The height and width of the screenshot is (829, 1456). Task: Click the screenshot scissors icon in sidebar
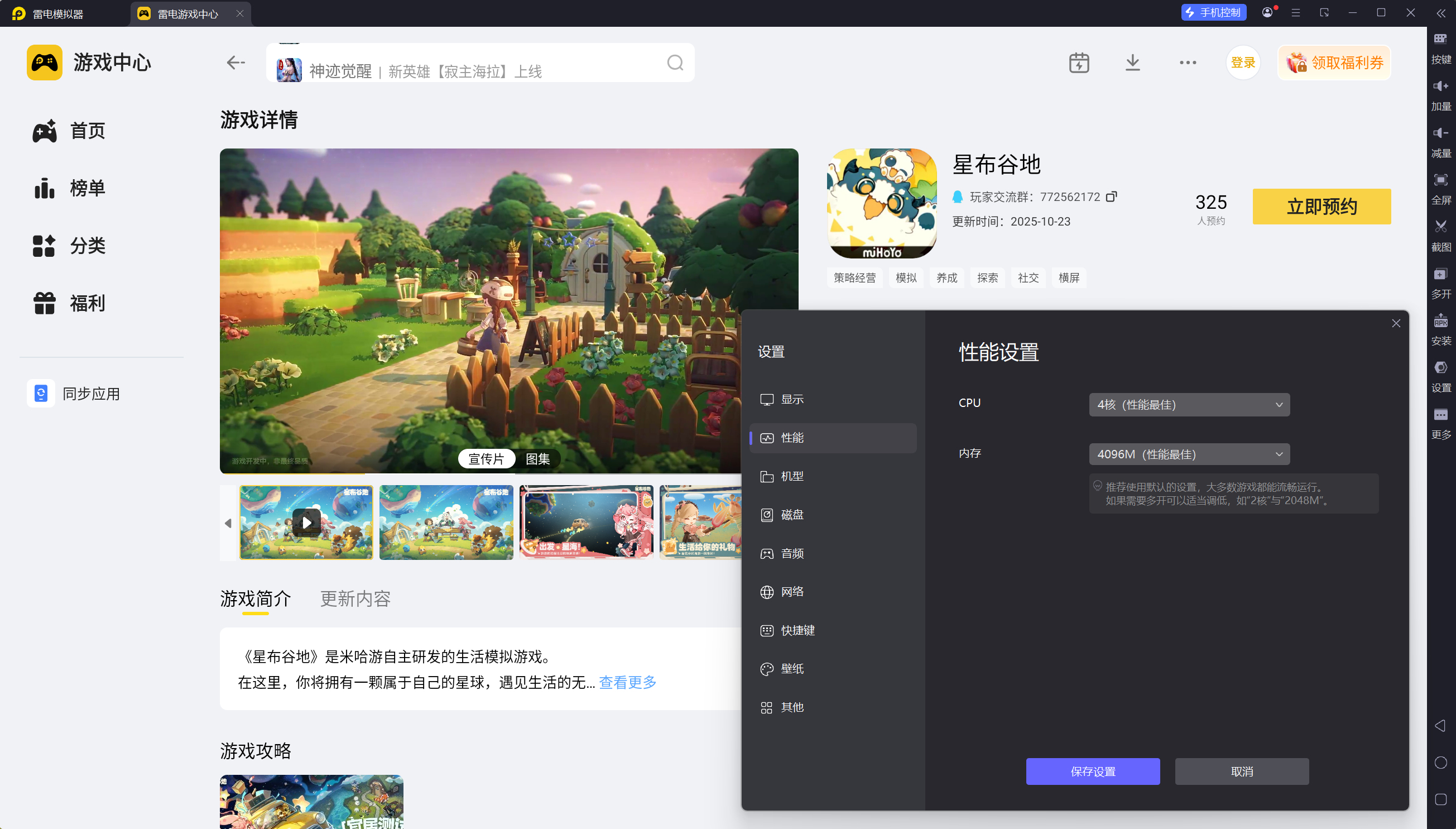(1440, 227)
